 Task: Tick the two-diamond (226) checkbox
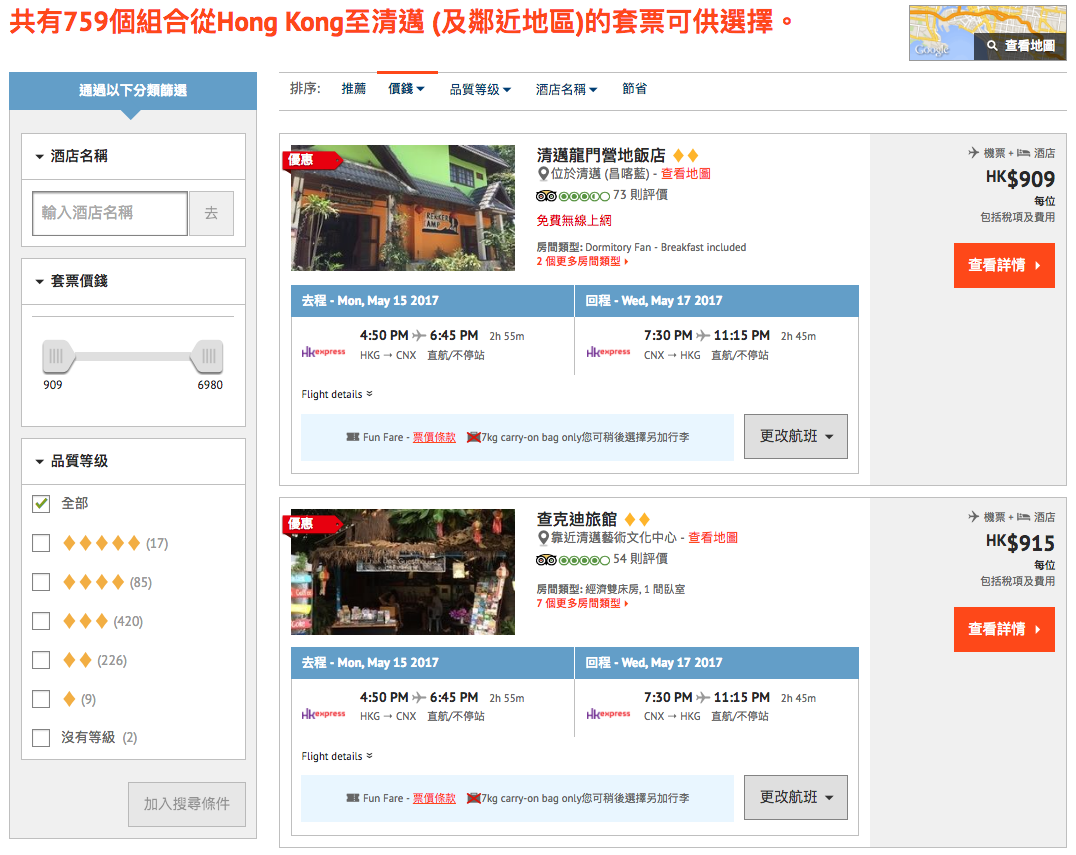(41, 661)
